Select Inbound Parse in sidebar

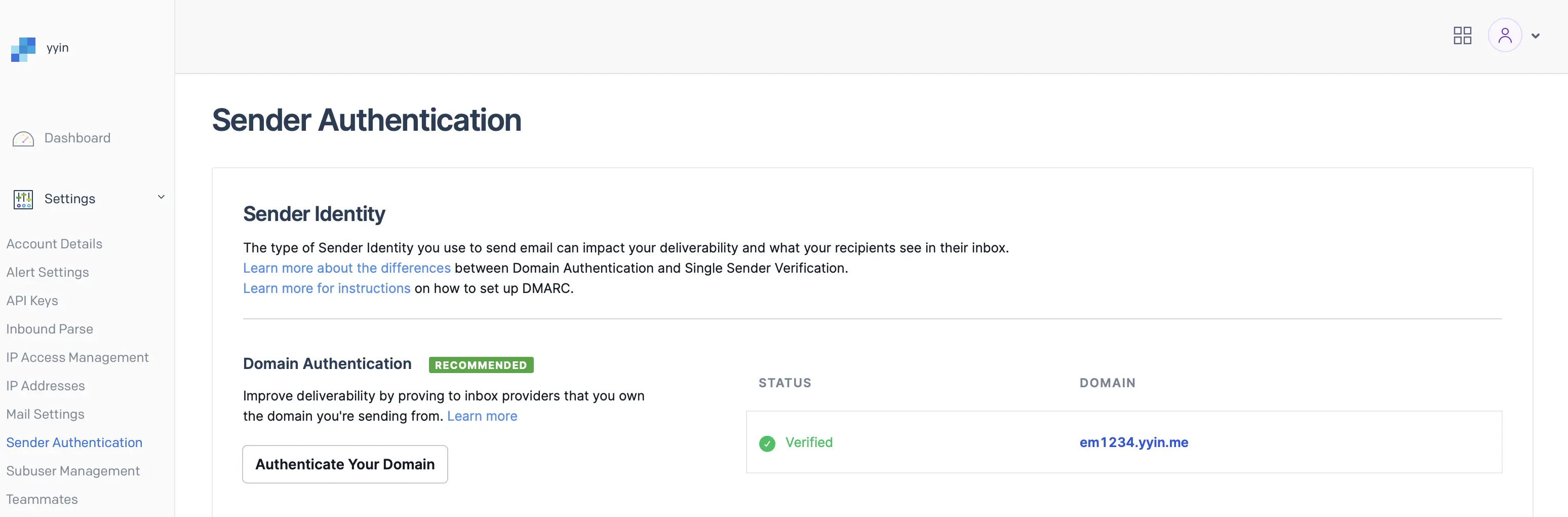tap(49, 329)
